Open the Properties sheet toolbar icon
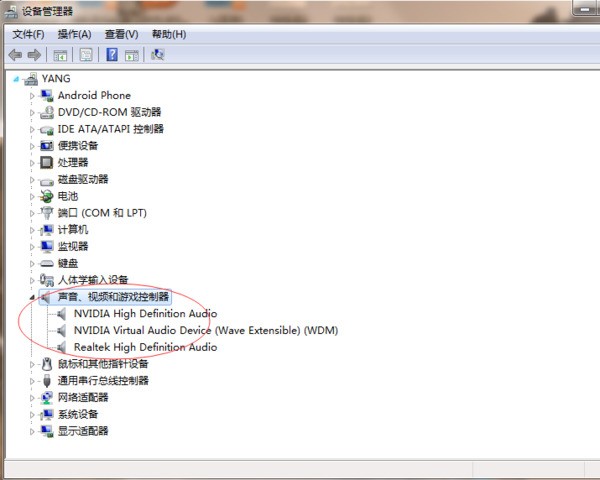This screenshot has height=480, width=600. pyautogui.click(x=86, y=55)
